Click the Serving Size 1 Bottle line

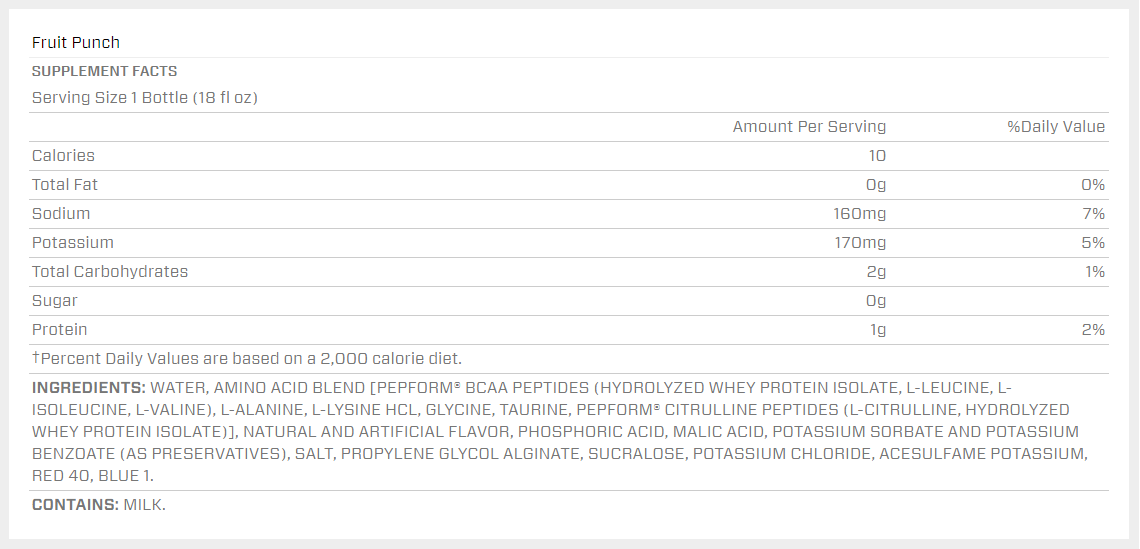click(145, 98)
